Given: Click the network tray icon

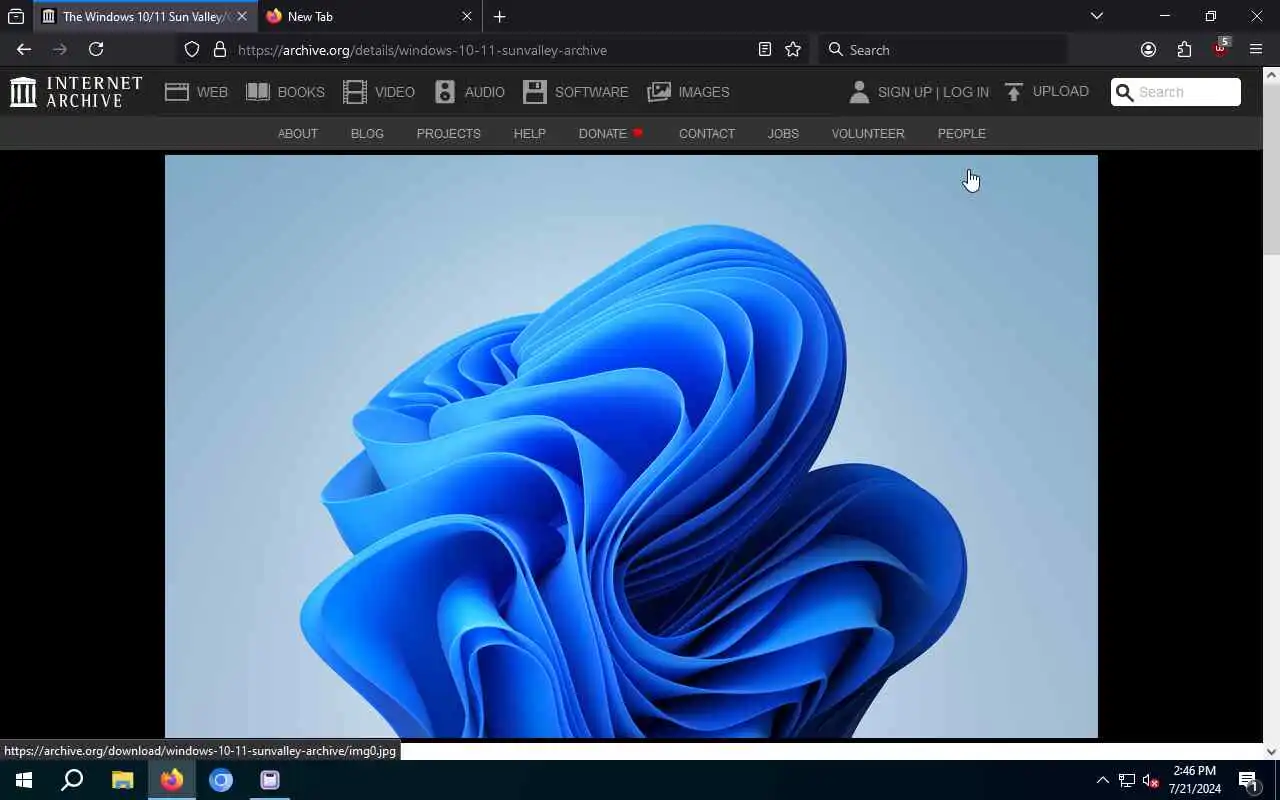Looking at the screenshot, I should (1127, 780).
